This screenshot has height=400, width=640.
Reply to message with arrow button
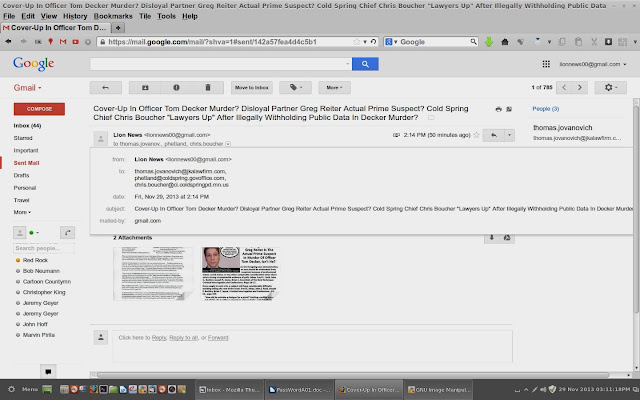[x=493, y=135]
